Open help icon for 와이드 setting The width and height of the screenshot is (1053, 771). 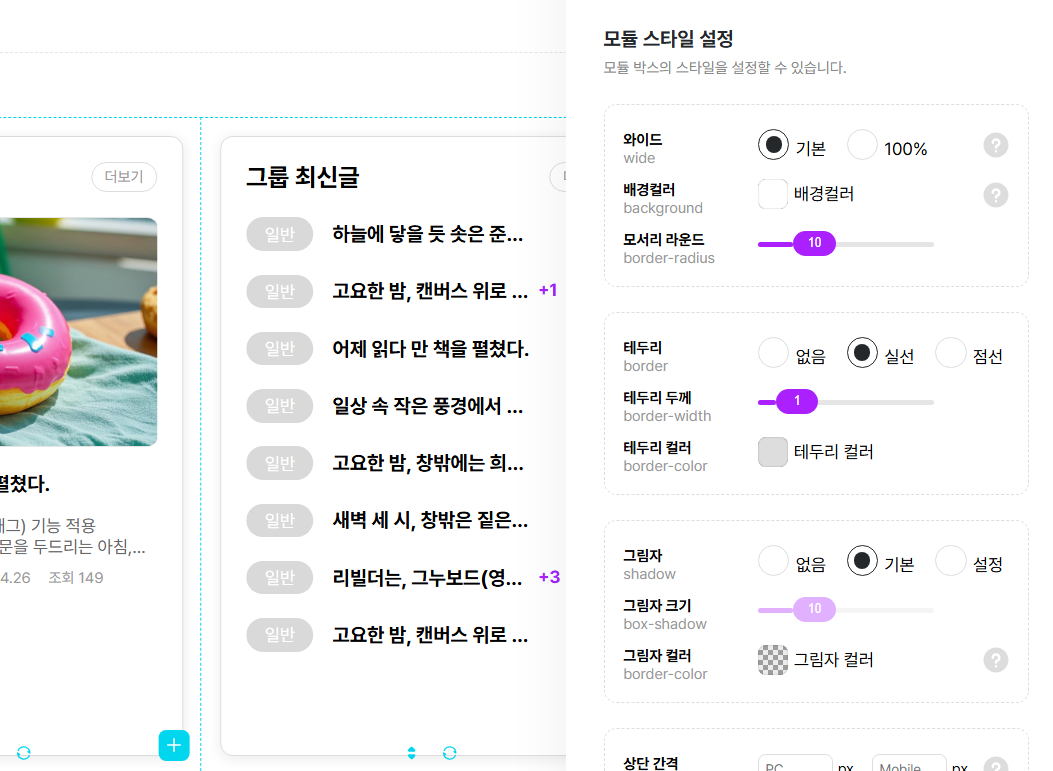click(995, 146)
